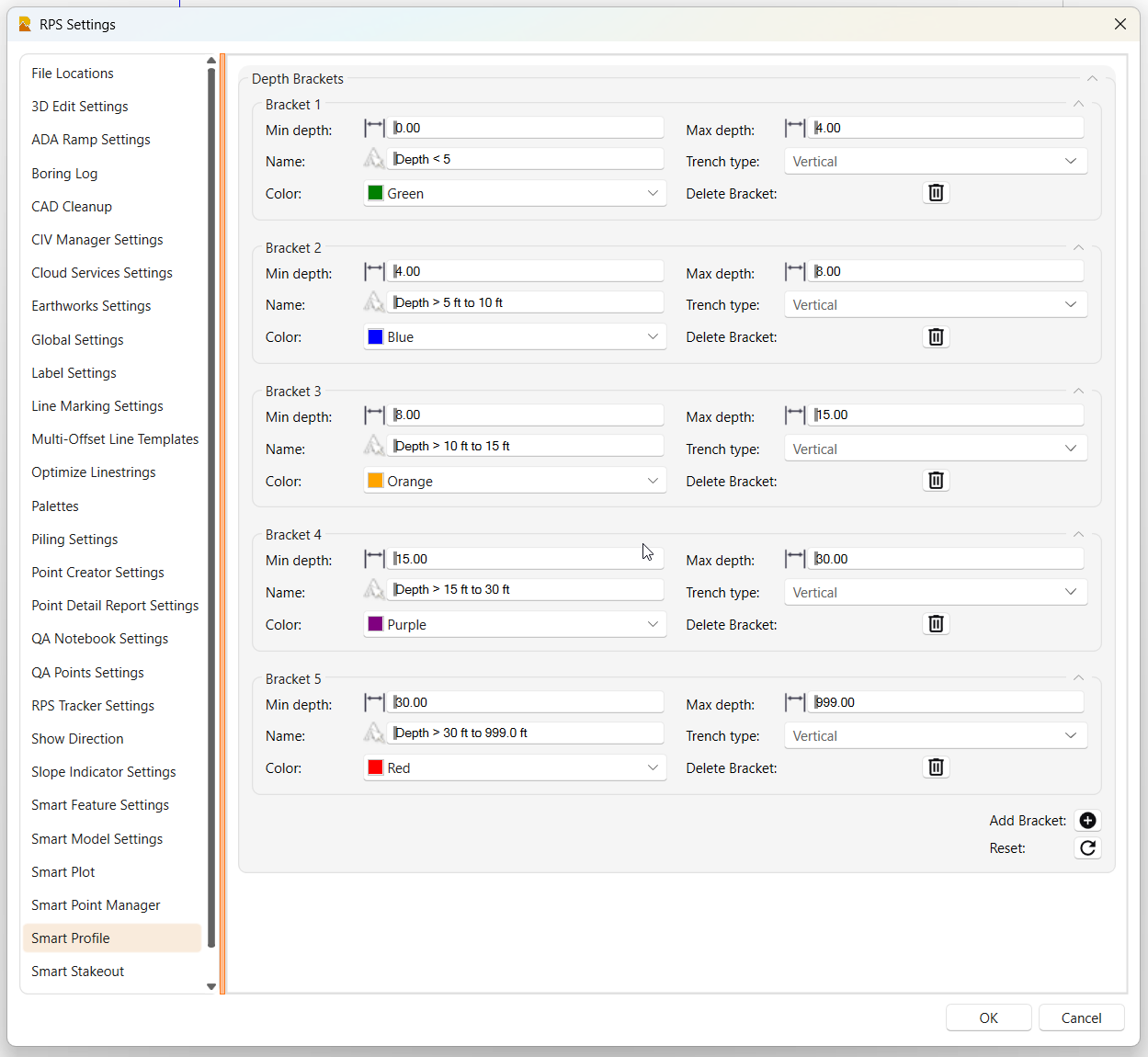The height and width of the screenshot is (1057, 1148).
Task: Click the red color swatch in Bracket 5
Action: (x=375, y=767)
